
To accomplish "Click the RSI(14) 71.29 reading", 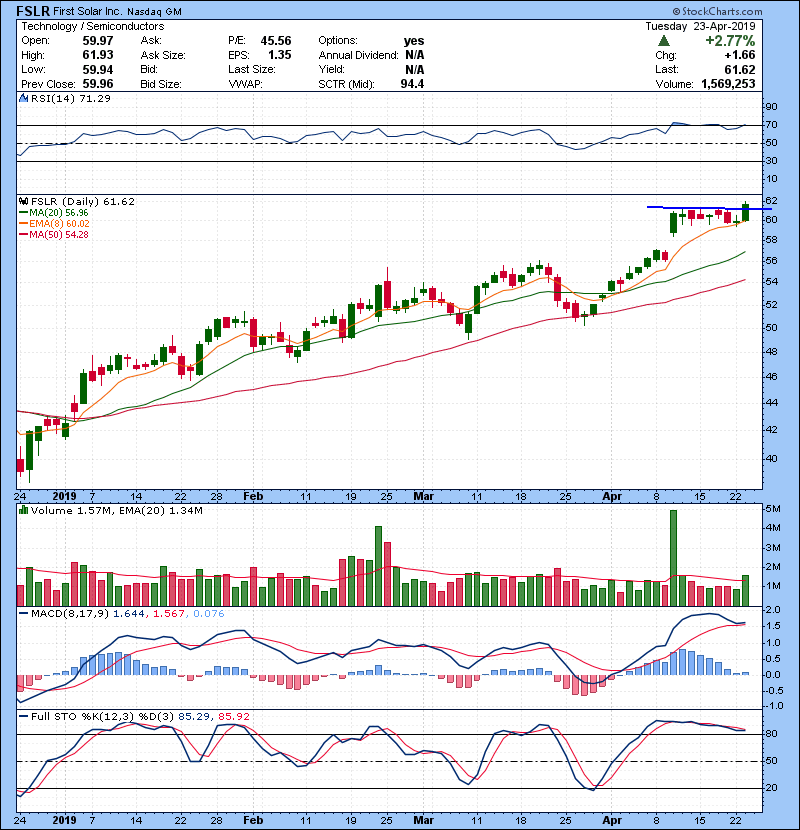I will tap(71, 98).
